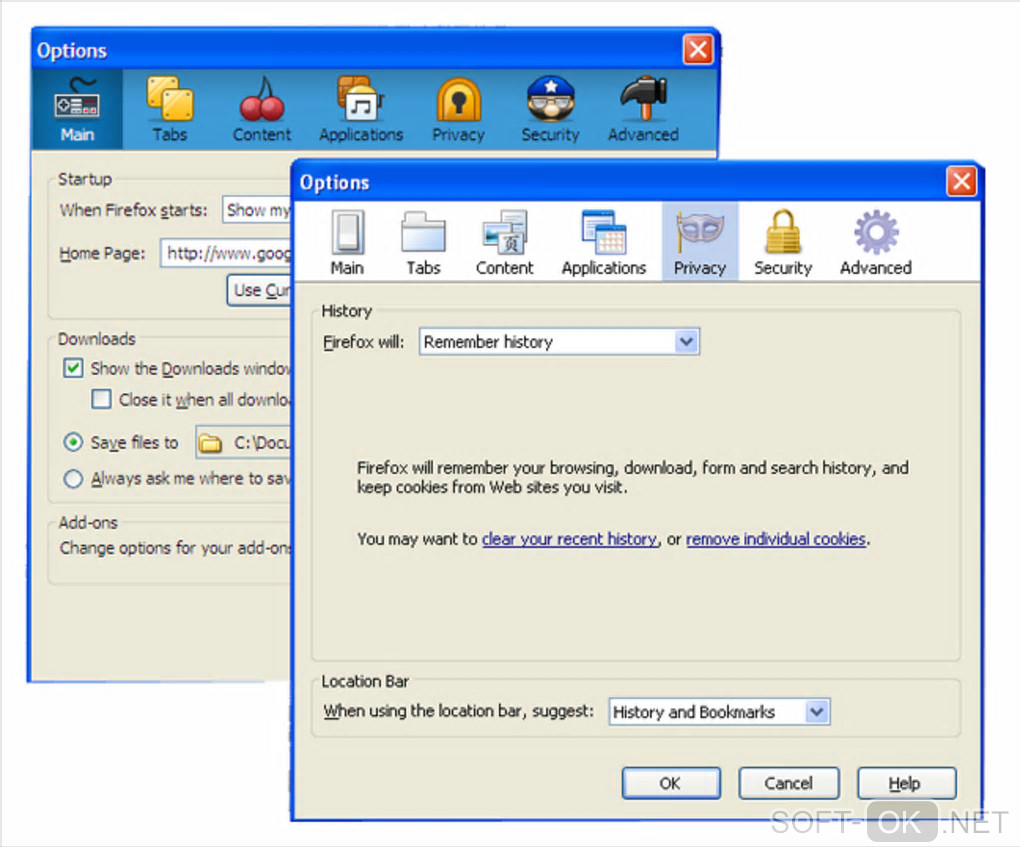Click the Startup group heading
This screenshot has height=847, width=1020.
coord(85,179)
